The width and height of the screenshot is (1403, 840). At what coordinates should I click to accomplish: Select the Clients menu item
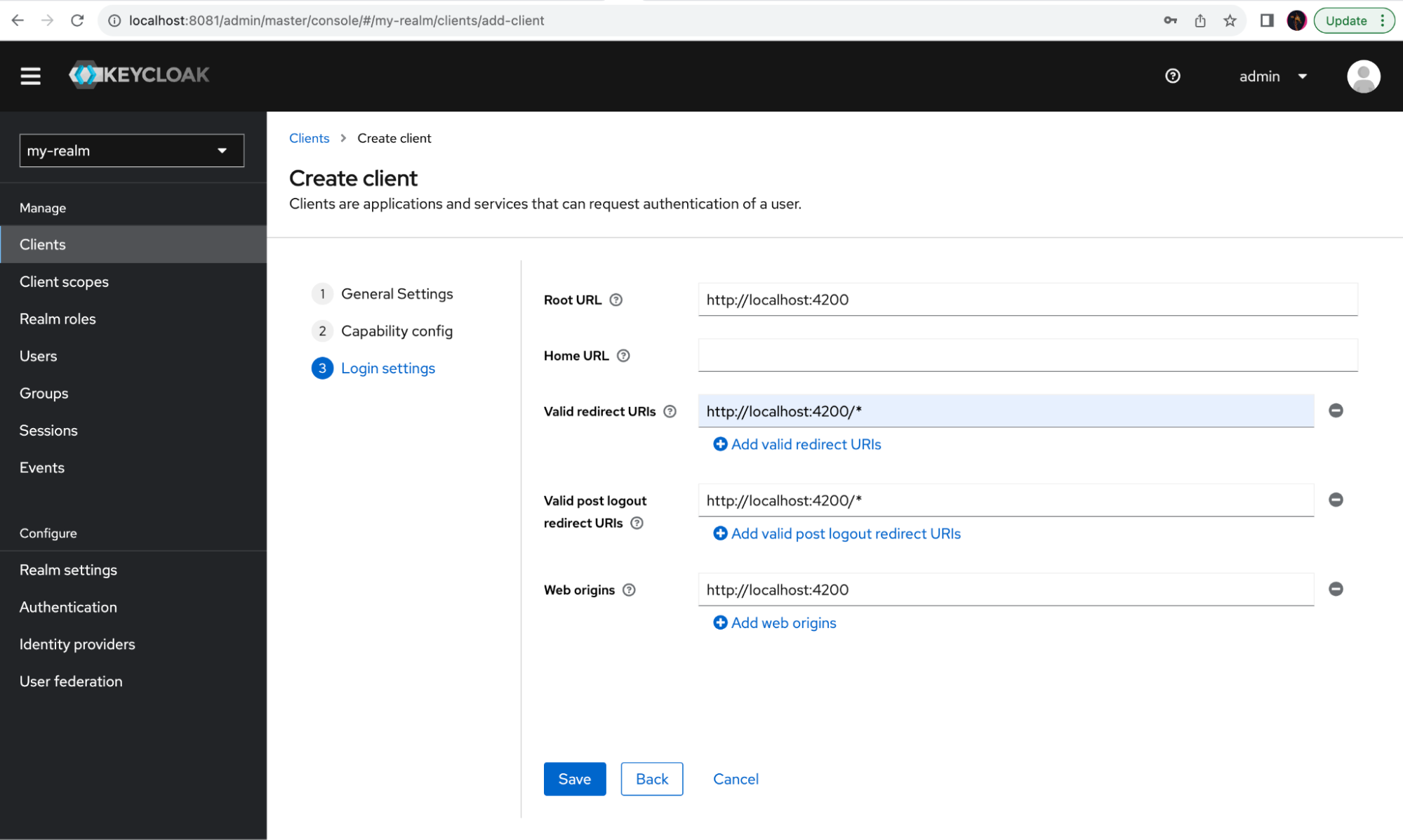(x=42, y=244)
